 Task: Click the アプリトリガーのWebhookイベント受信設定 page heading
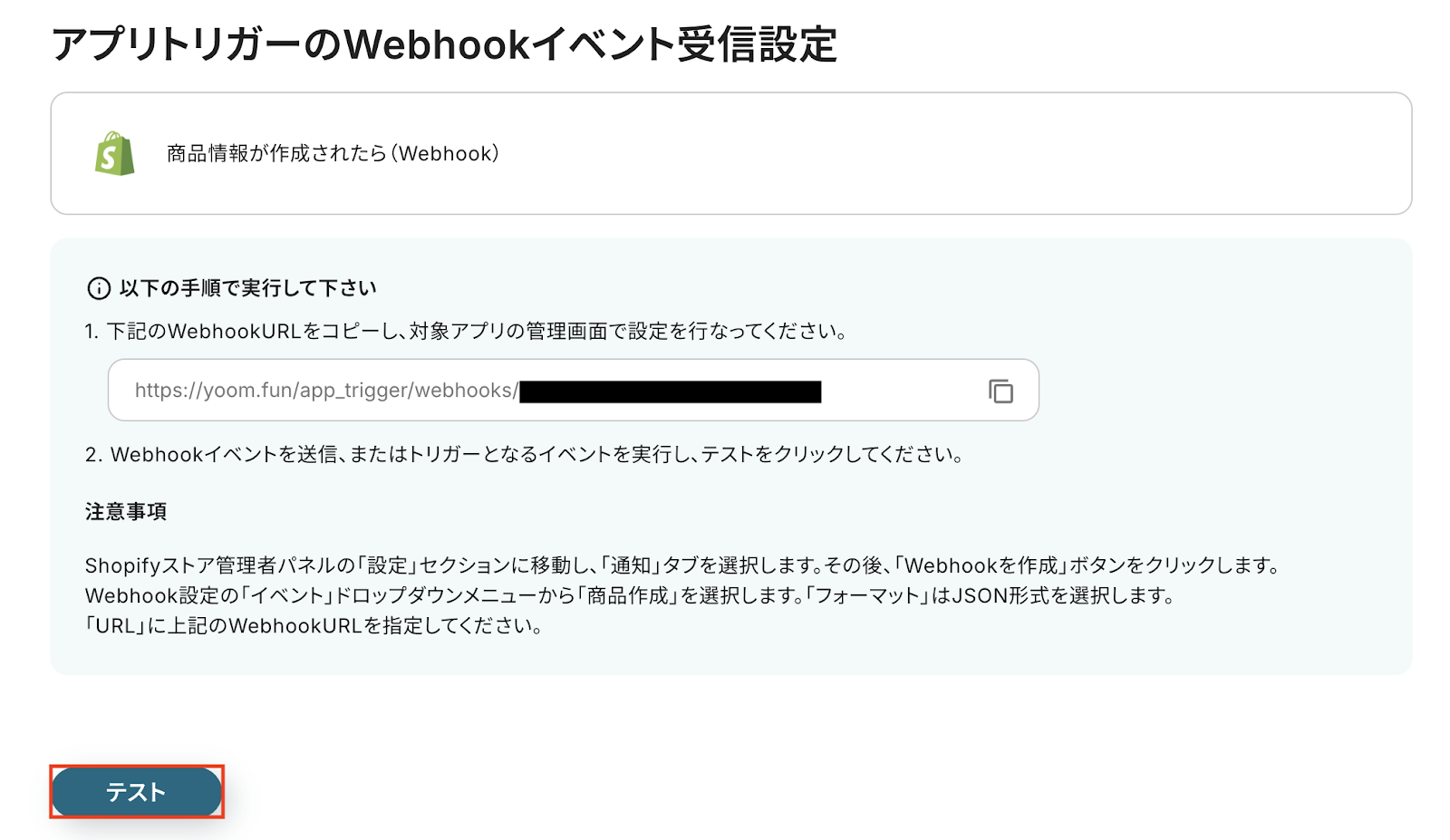pyautogui.click(x=444, y=43)
